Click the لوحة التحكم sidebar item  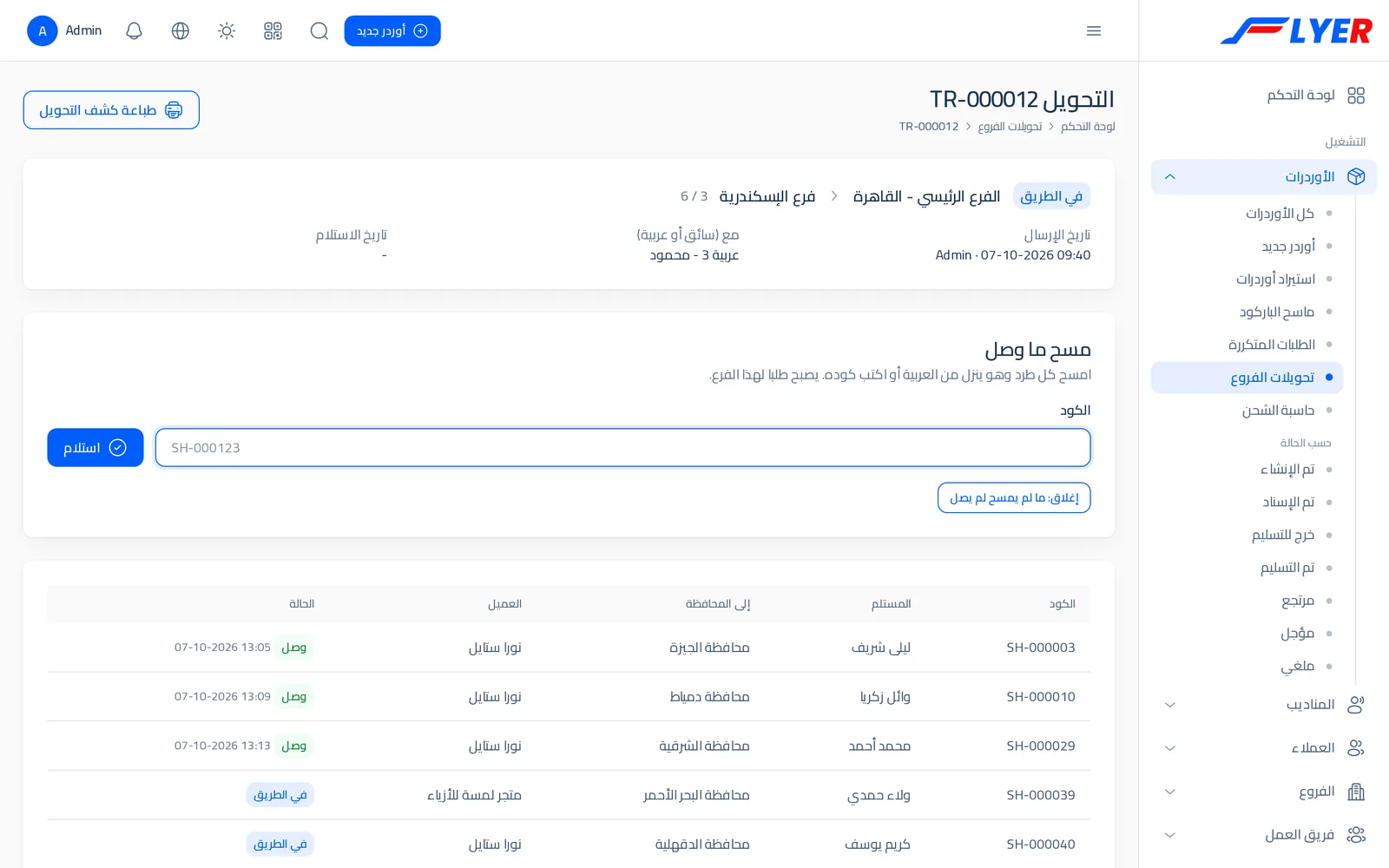pos(1264,95)
